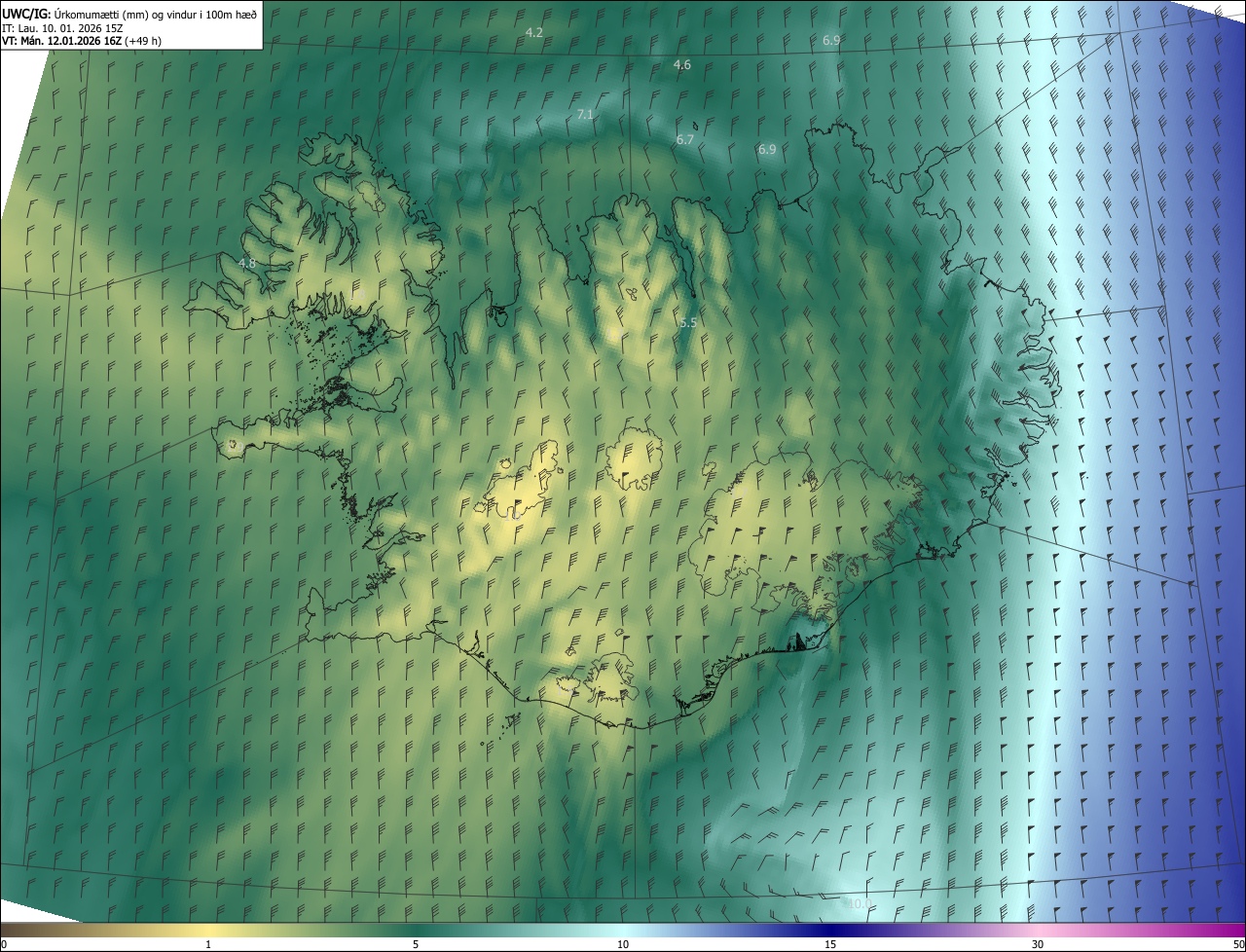This screenshot has width=1246, height=952.
Task: Click the '30' tick label on the color scale
Action: (1038, 944)
